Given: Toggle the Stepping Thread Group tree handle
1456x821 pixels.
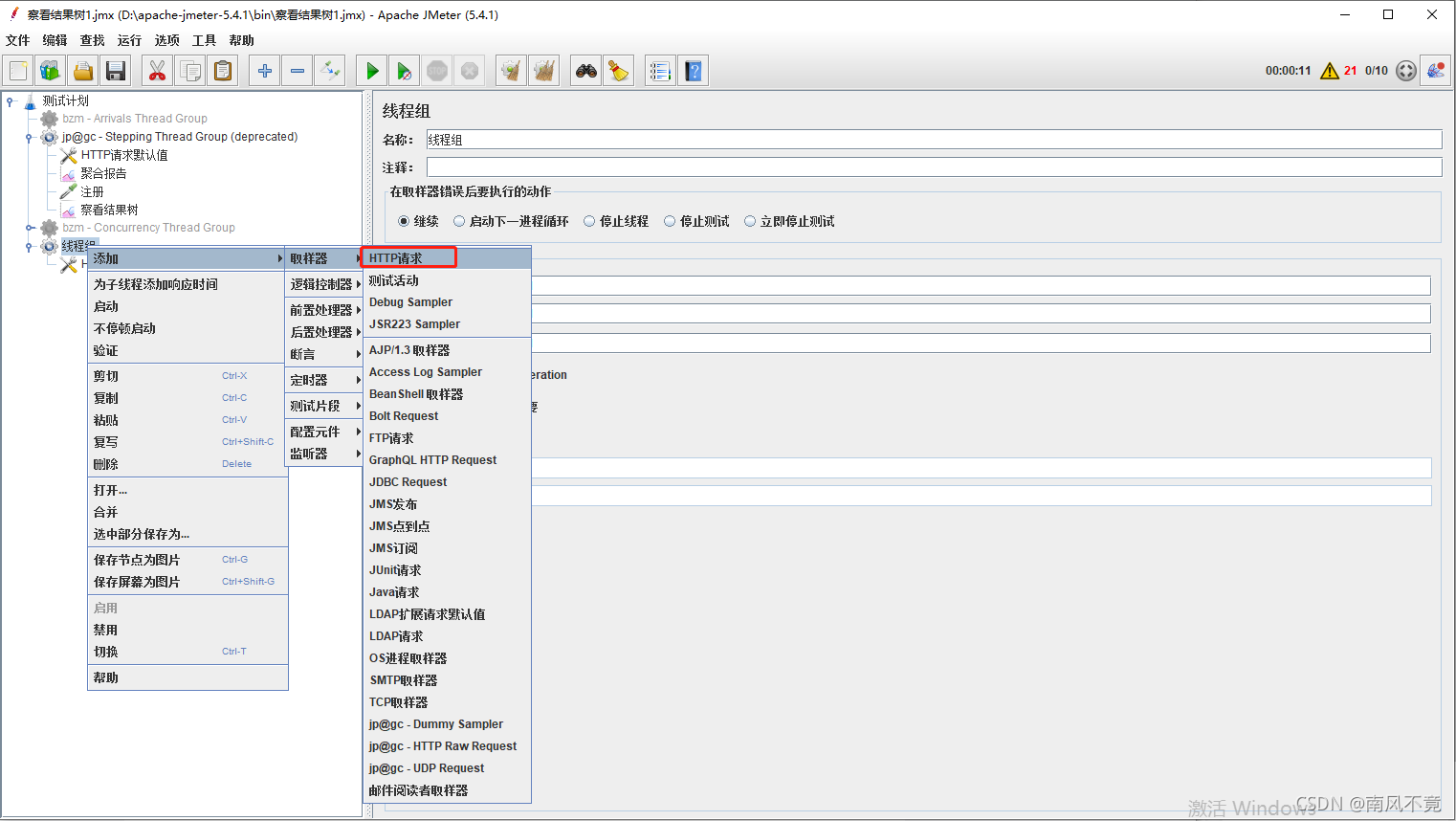Looking at the screenshot, I should (30, 137).
